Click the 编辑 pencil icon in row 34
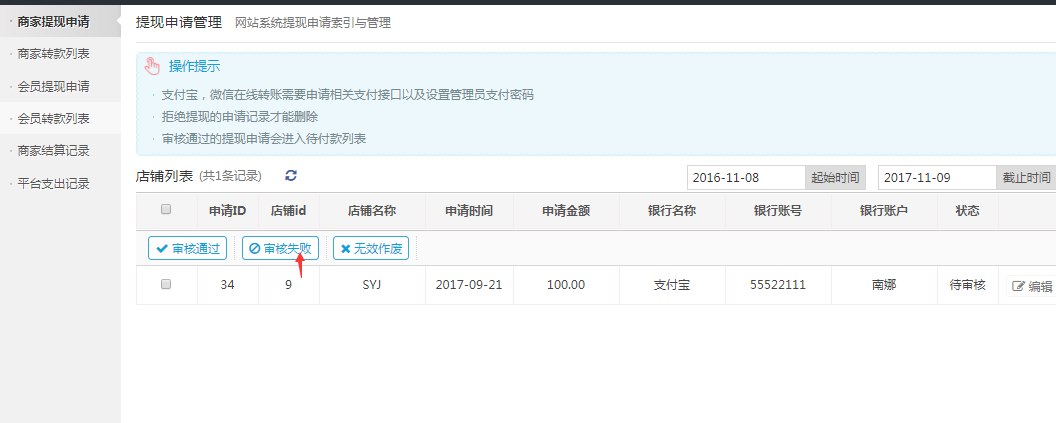 1019,285
